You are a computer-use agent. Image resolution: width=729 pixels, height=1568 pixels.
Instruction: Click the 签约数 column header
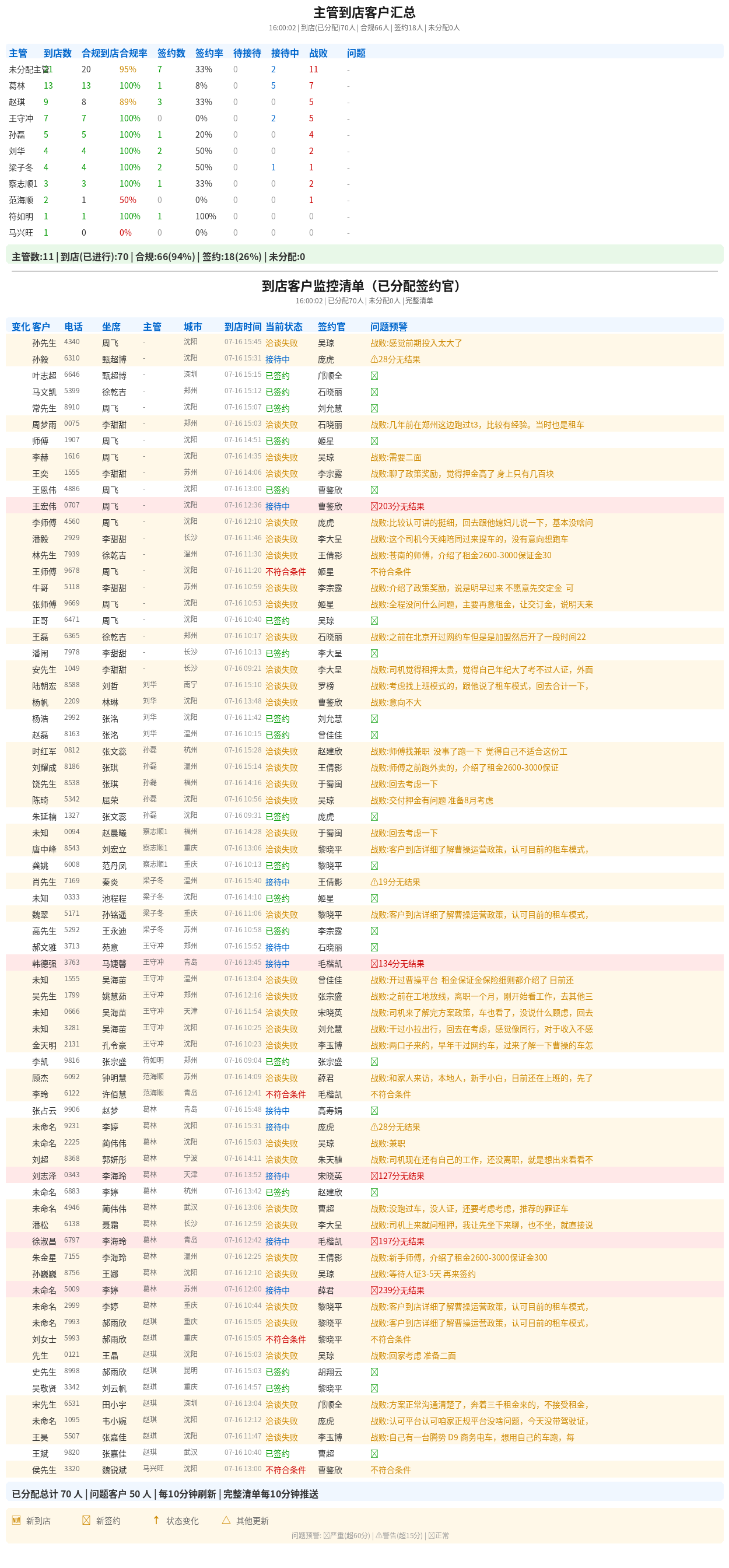[x=171, y=53]
